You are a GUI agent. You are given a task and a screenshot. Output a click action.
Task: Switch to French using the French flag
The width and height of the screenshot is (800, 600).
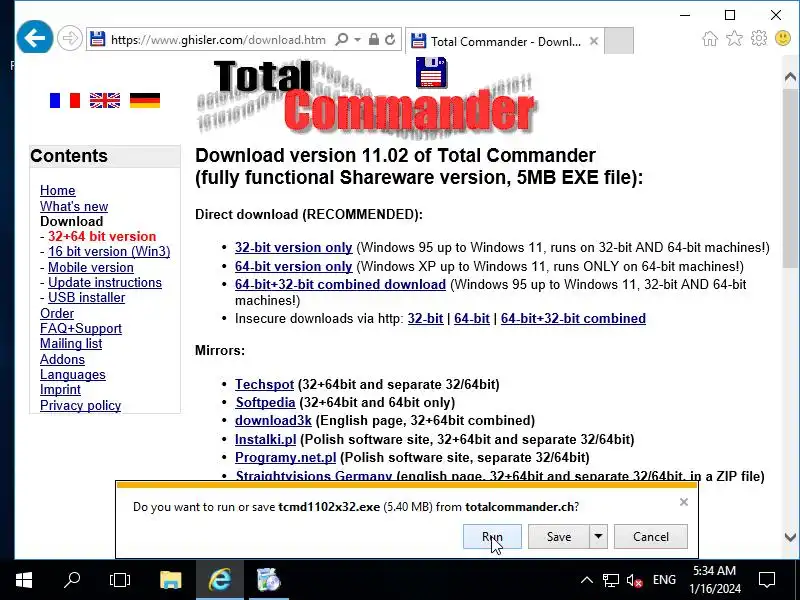pos(65,101)
